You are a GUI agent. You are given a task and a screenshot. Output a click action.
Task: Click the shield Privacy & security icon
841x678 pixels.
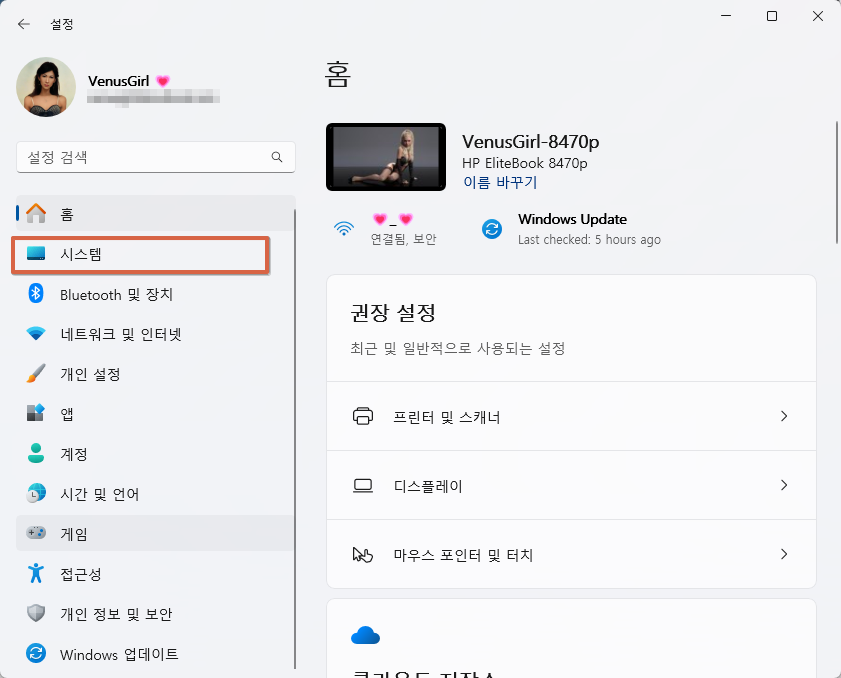[x=36, y=613]
